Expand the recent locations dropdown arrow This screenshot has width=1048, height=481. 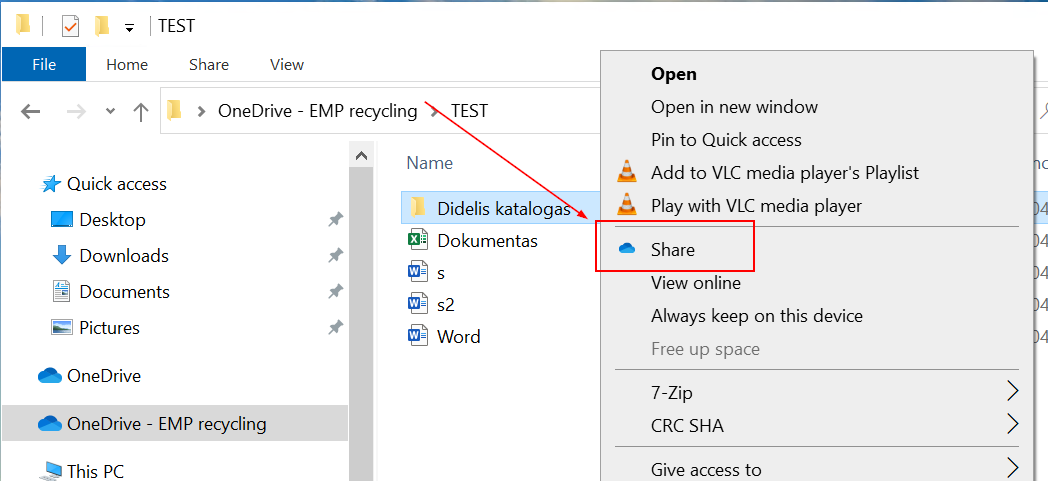click(110, 111)
